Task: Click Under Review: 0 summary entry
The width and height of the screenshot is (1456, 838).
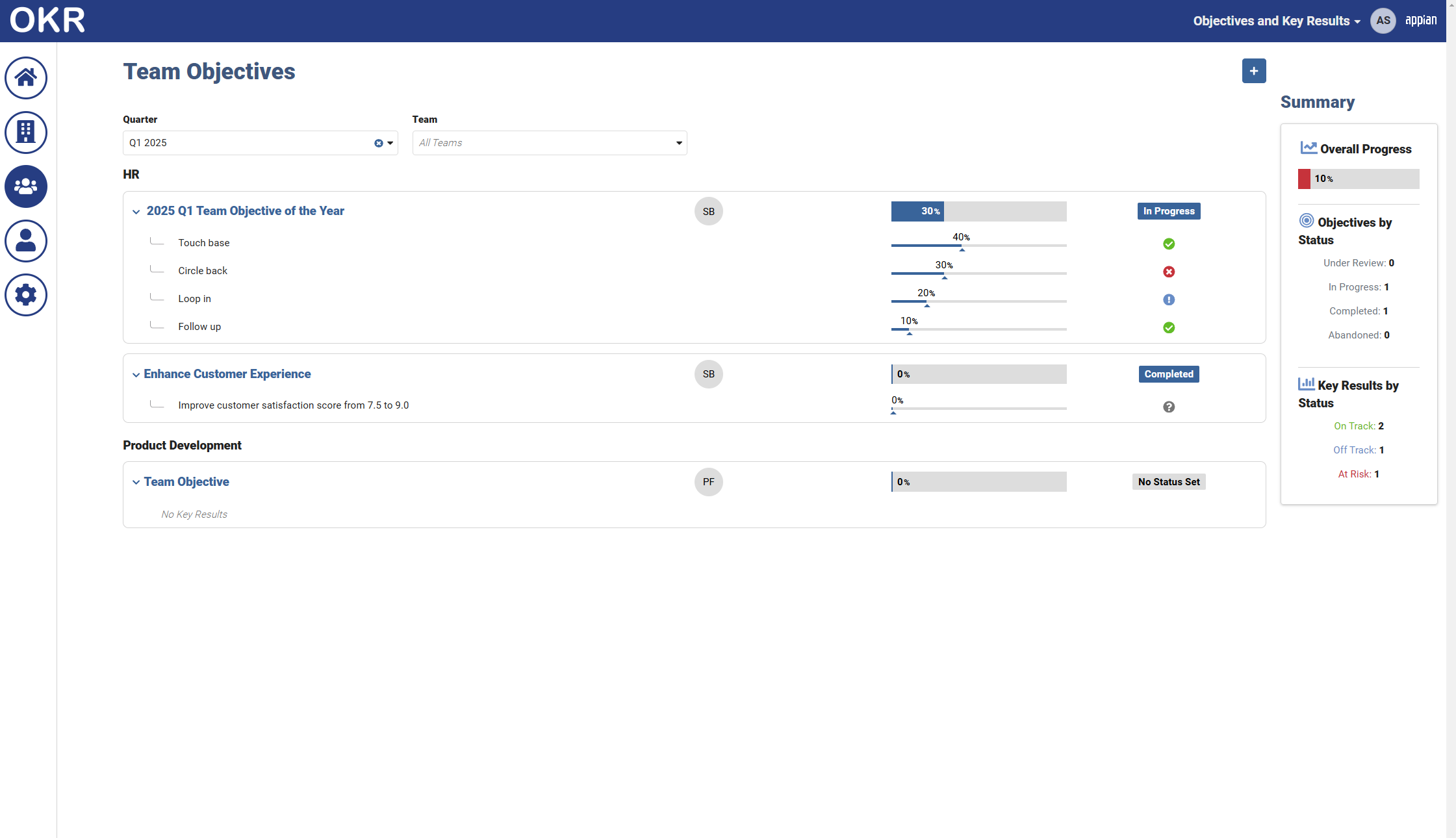Action: tap(1359, 263)
